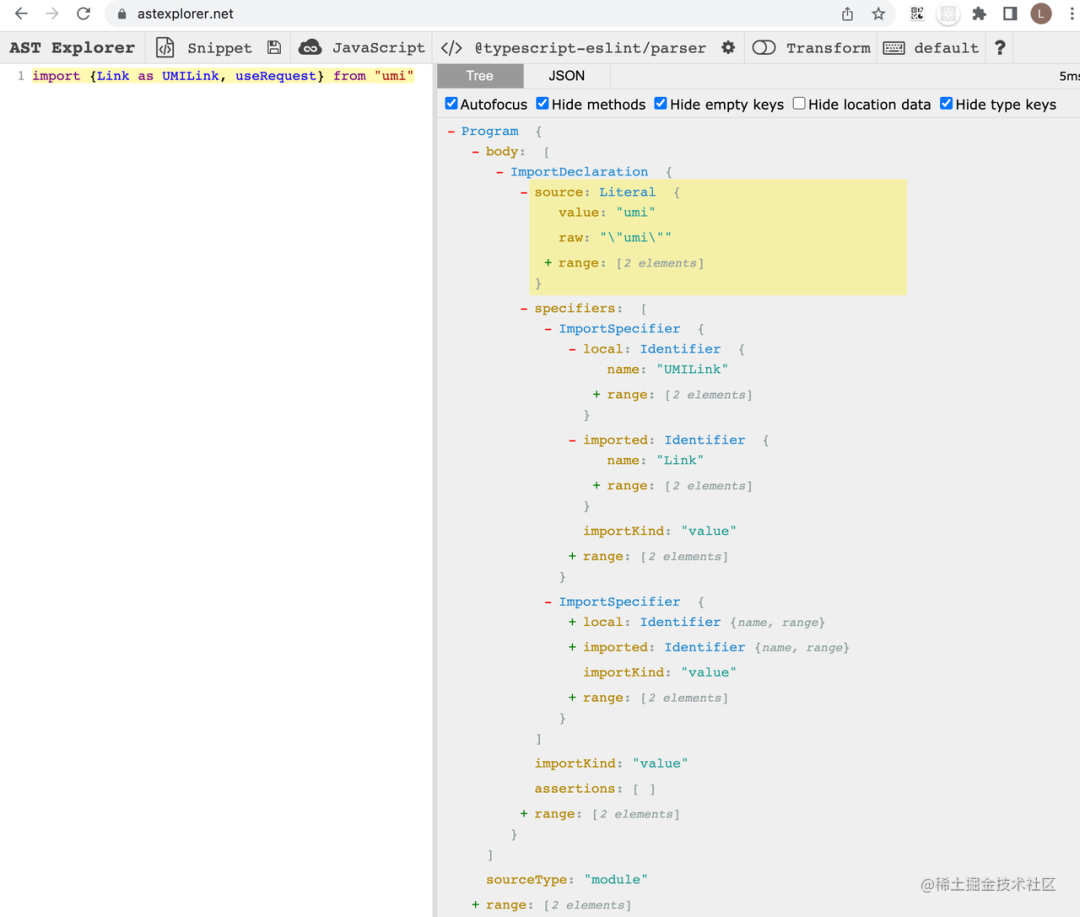Screen dimensions: 1080x917
Task: Uncheck the Hide methods checkbox
Action: pyautogui.click(x=543, y=104)
